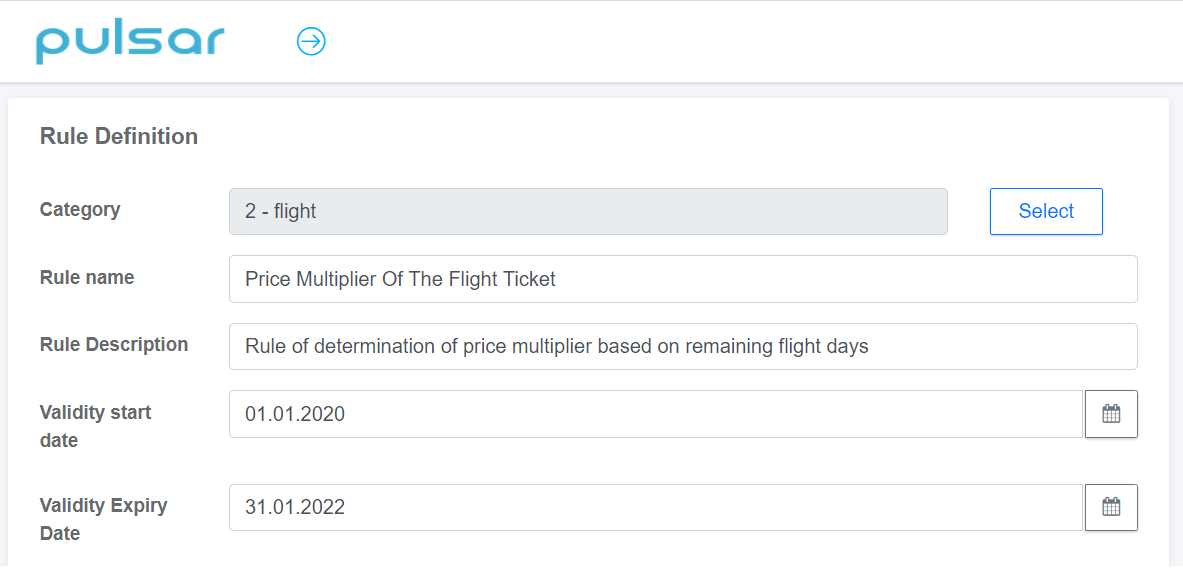Click the Select button beside Category
1183x568 pixels.
pos(1046,211)
